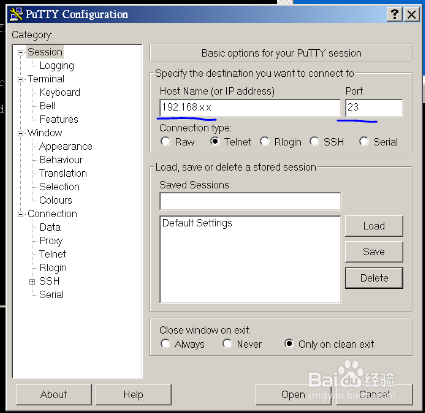Expand the SSH tree node
The height and width of the screenshot is (413, 425).
[x=32, y=282]
